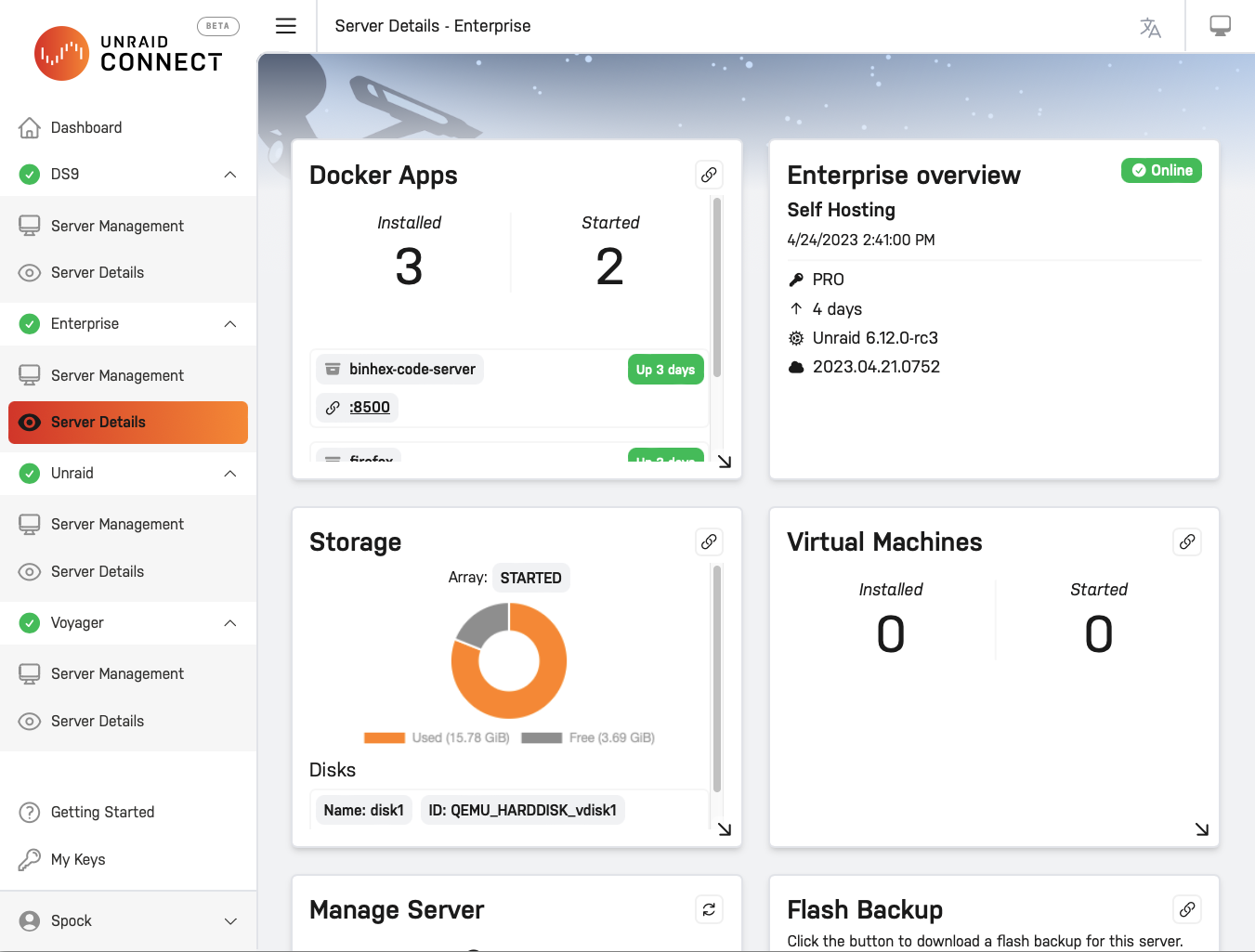Click the 4 days uptime text
Viewport: 1255px width, 952px height.
(x=837, y=309)
